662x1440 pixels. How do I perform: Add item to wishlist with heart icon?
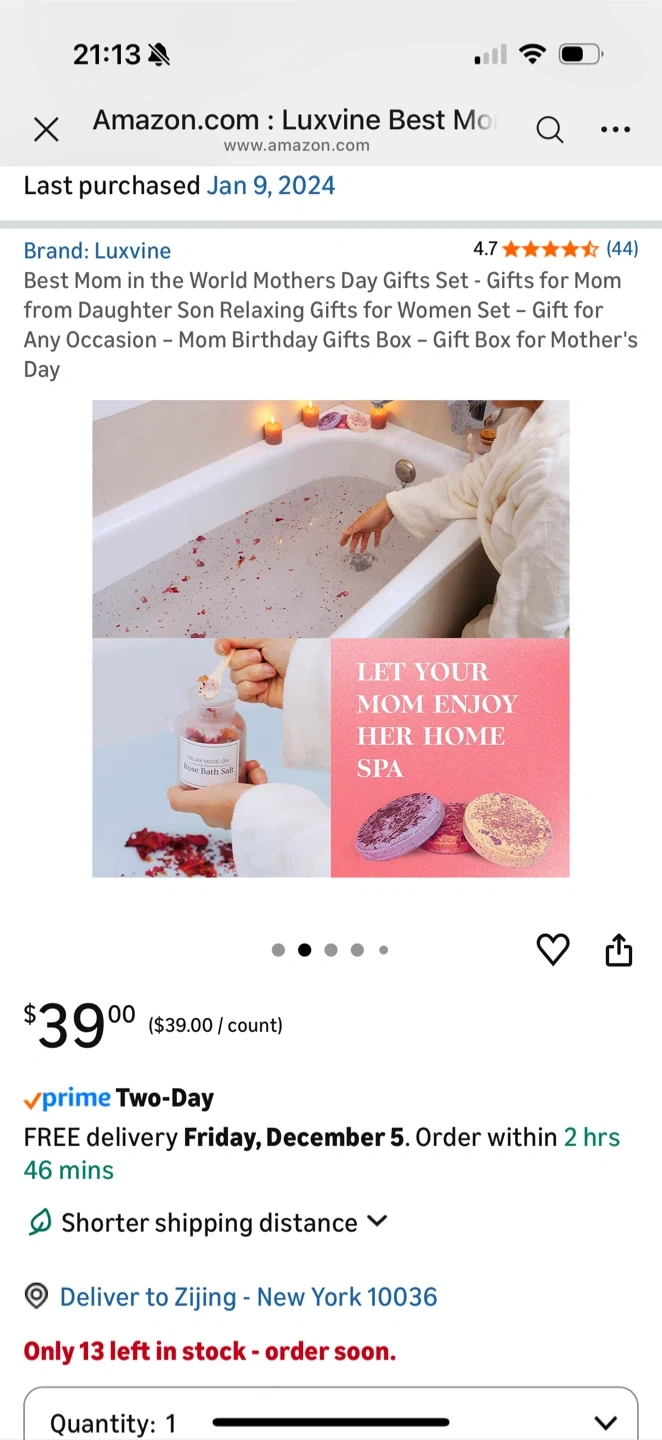click(x=553, y=949)
